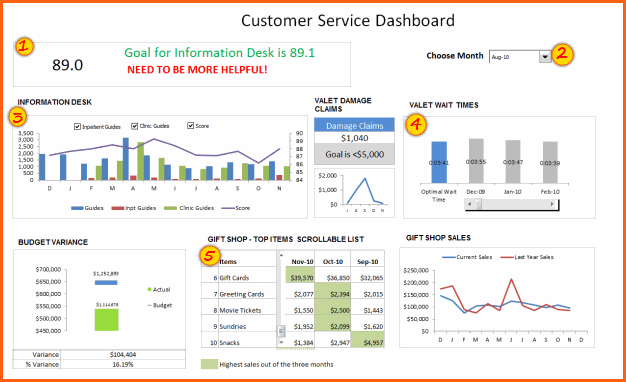Click the Last Year Sales legend entry
The image size is (626, 382).
(x=527, y=257)
